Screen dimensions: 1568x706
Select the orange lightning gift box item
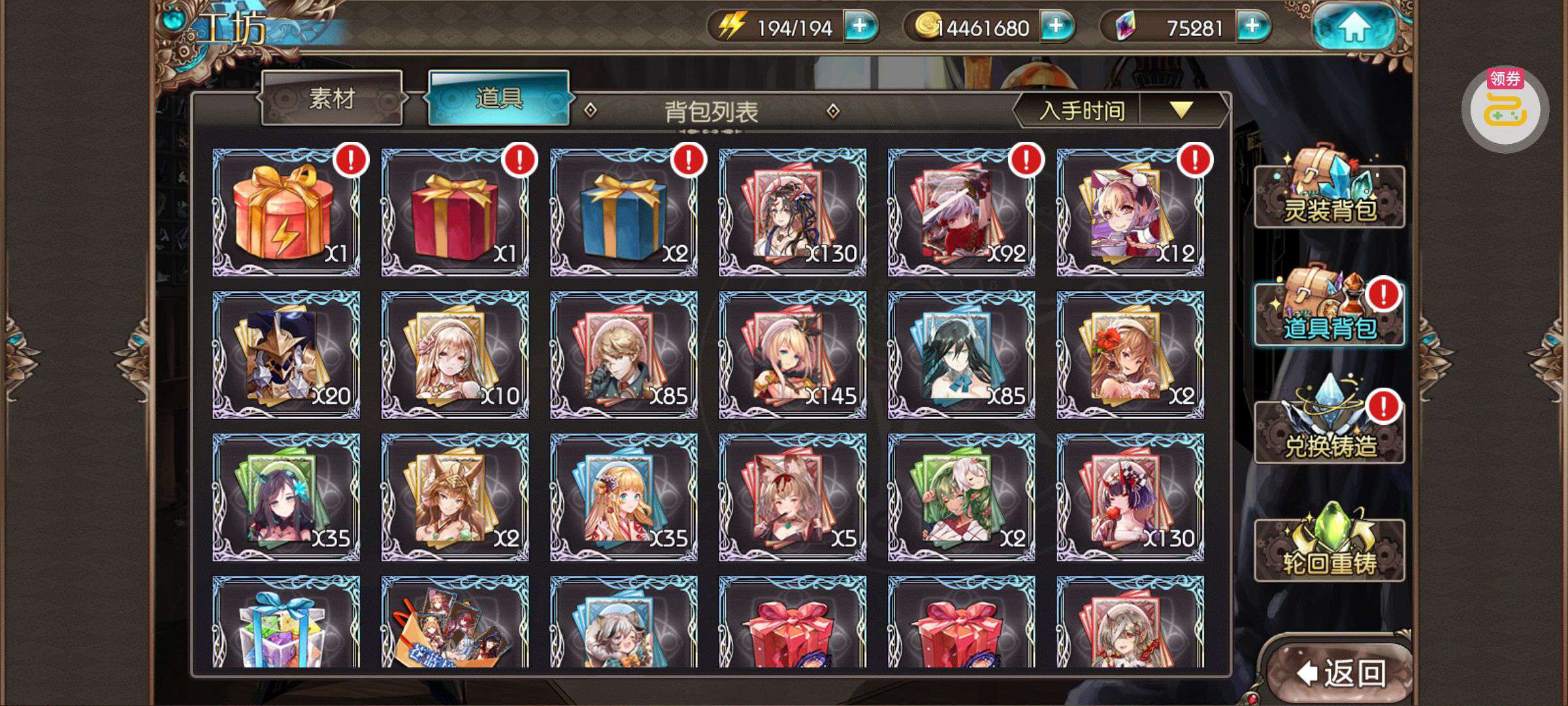(x=286, y=212)
